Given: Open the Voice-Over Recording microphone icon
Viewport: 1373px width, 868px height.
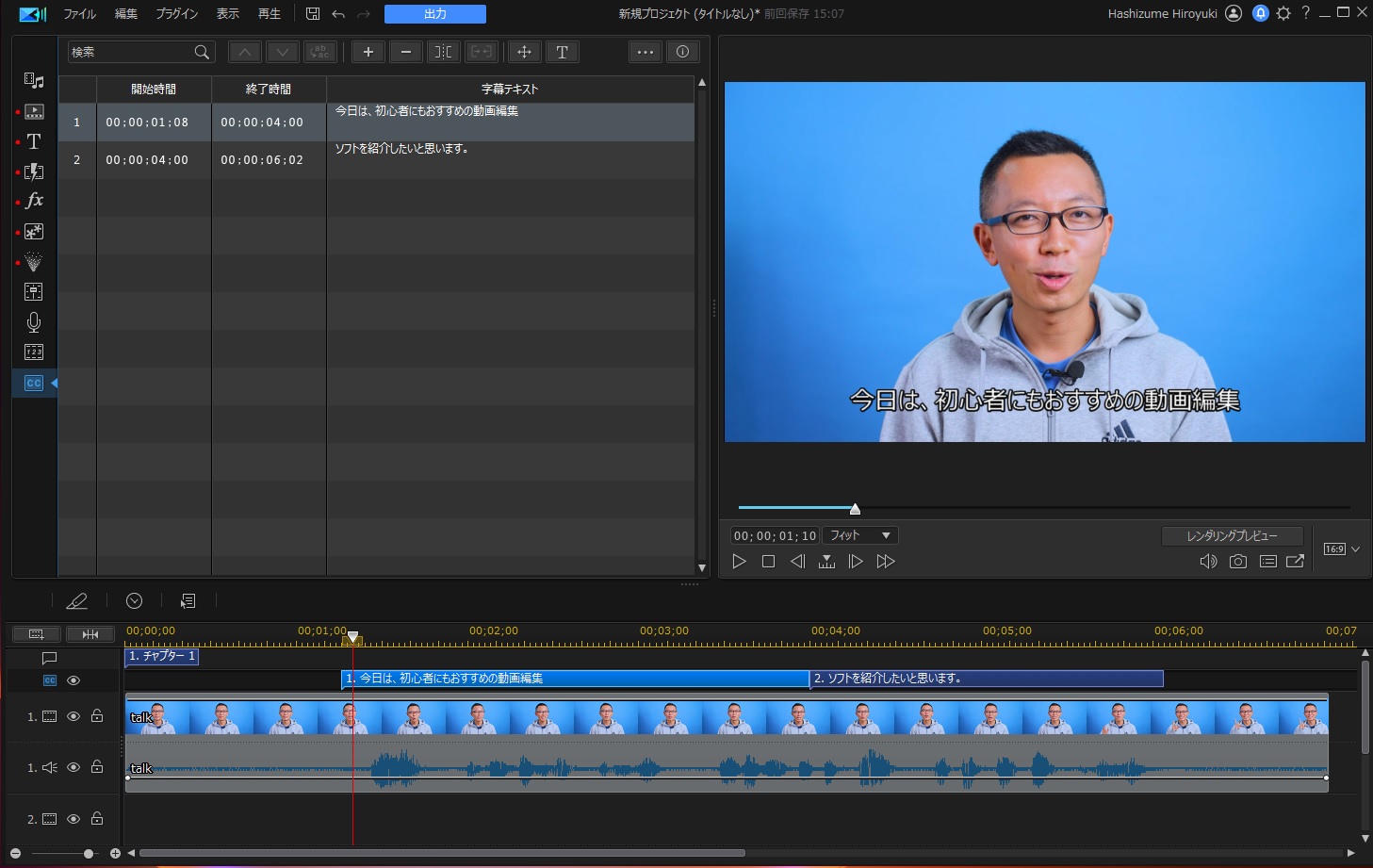Looking at the screenshot, I should coord(34,322).
